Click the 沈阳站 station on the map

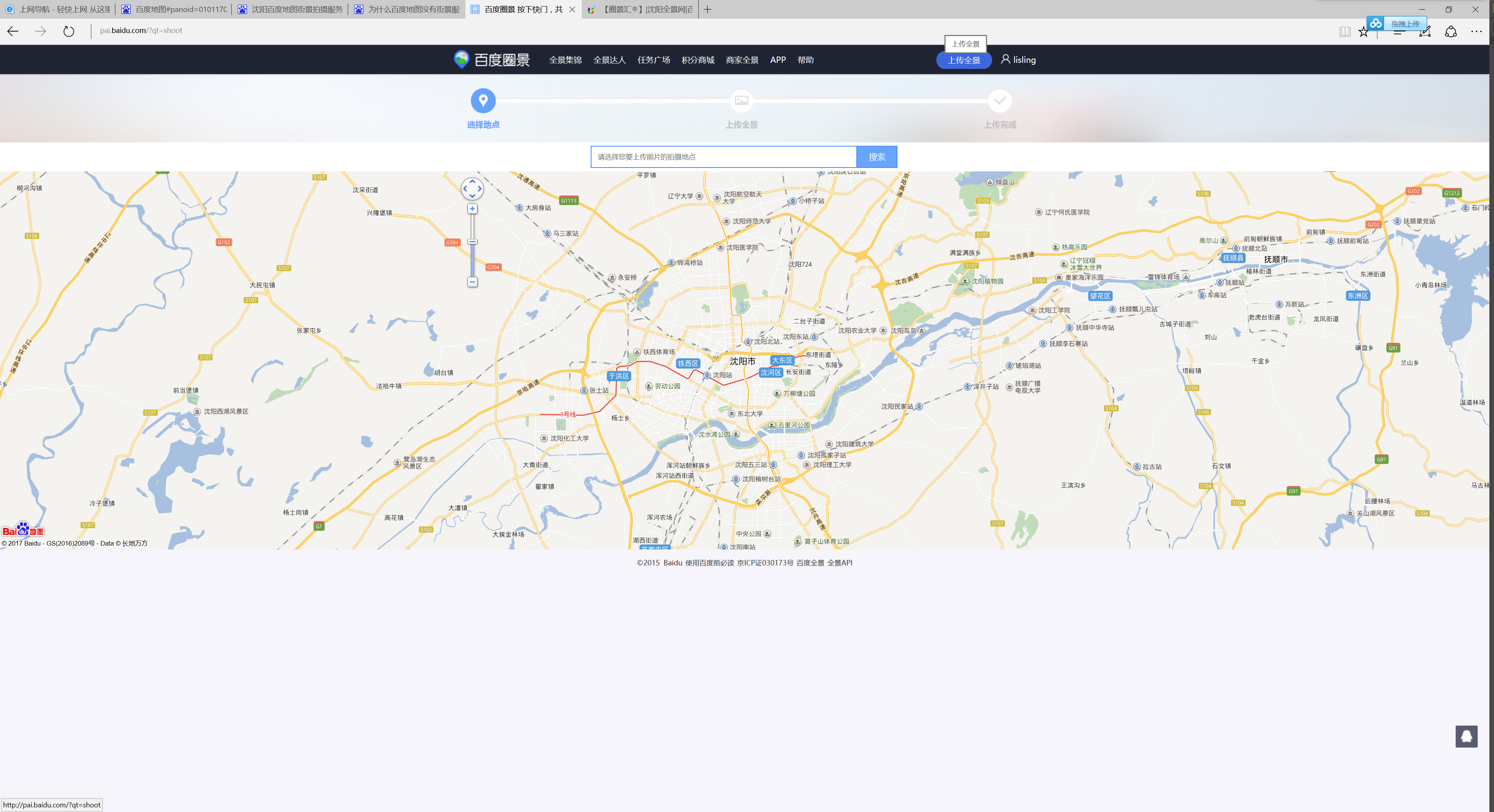pos(718,375)
